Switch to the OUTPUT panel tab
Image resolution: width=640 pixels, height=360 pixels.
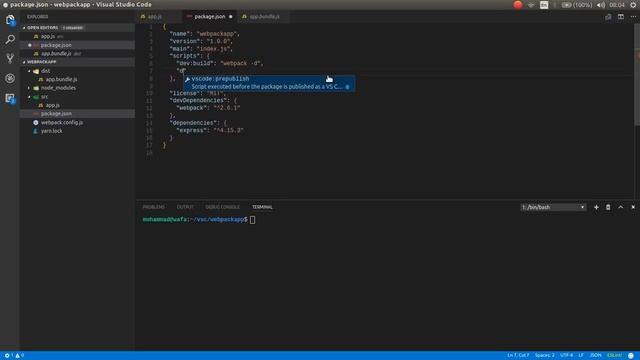click(x=185, y=207)
